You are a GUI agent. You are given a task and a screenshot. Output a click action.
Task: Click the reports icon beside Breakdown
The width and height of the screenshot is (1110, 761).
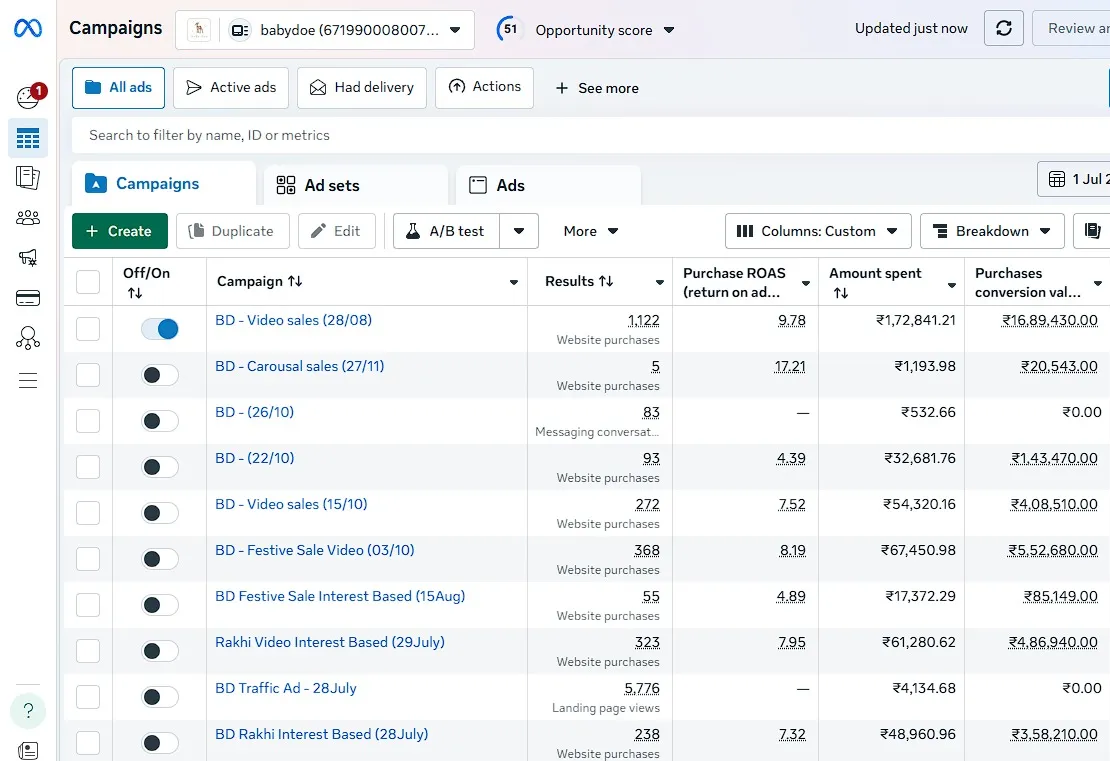[1092, 231]
